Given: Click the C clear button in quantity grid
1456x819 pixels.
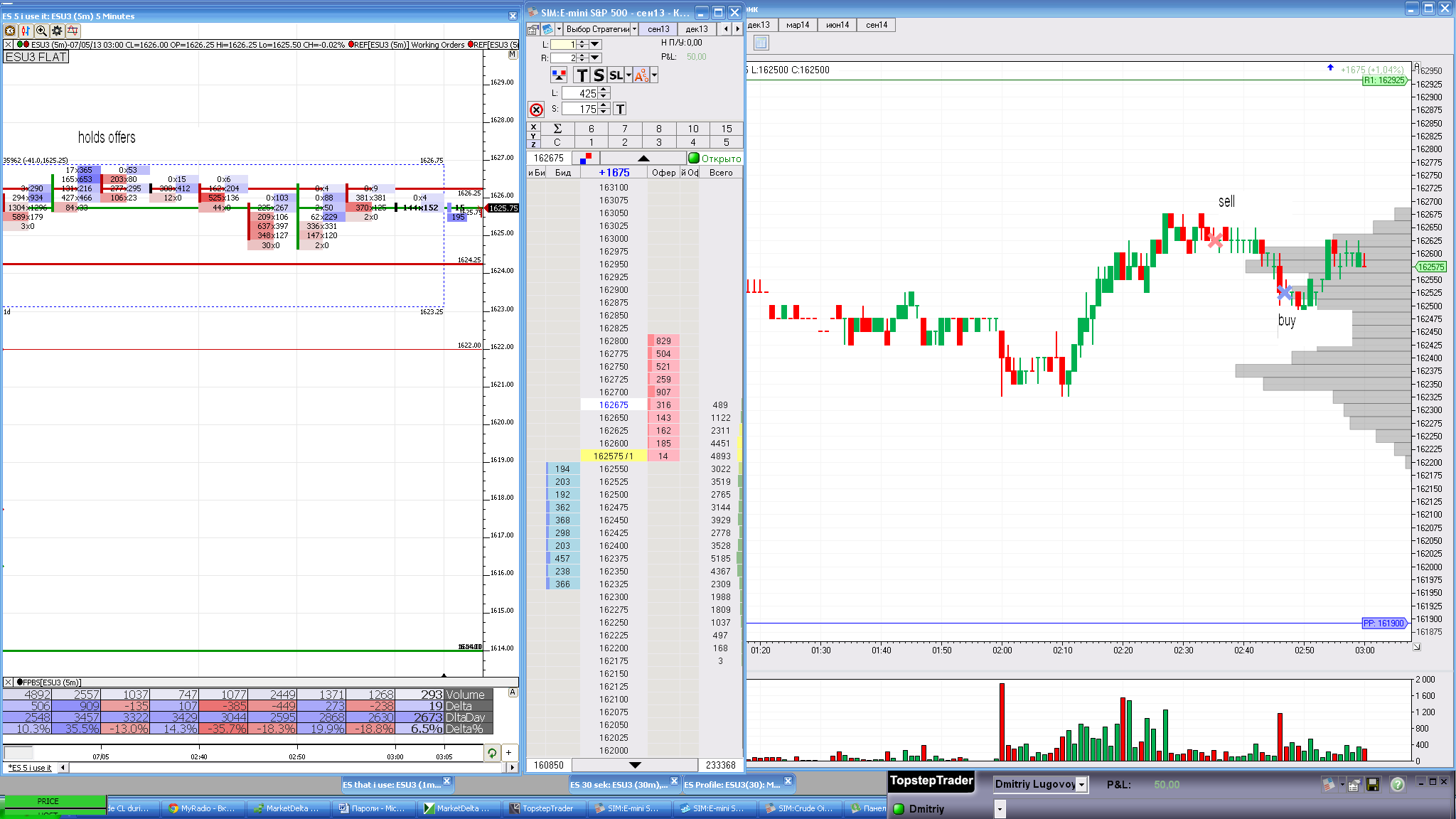Looking at the screenshot, I should (x=557, y=142).
